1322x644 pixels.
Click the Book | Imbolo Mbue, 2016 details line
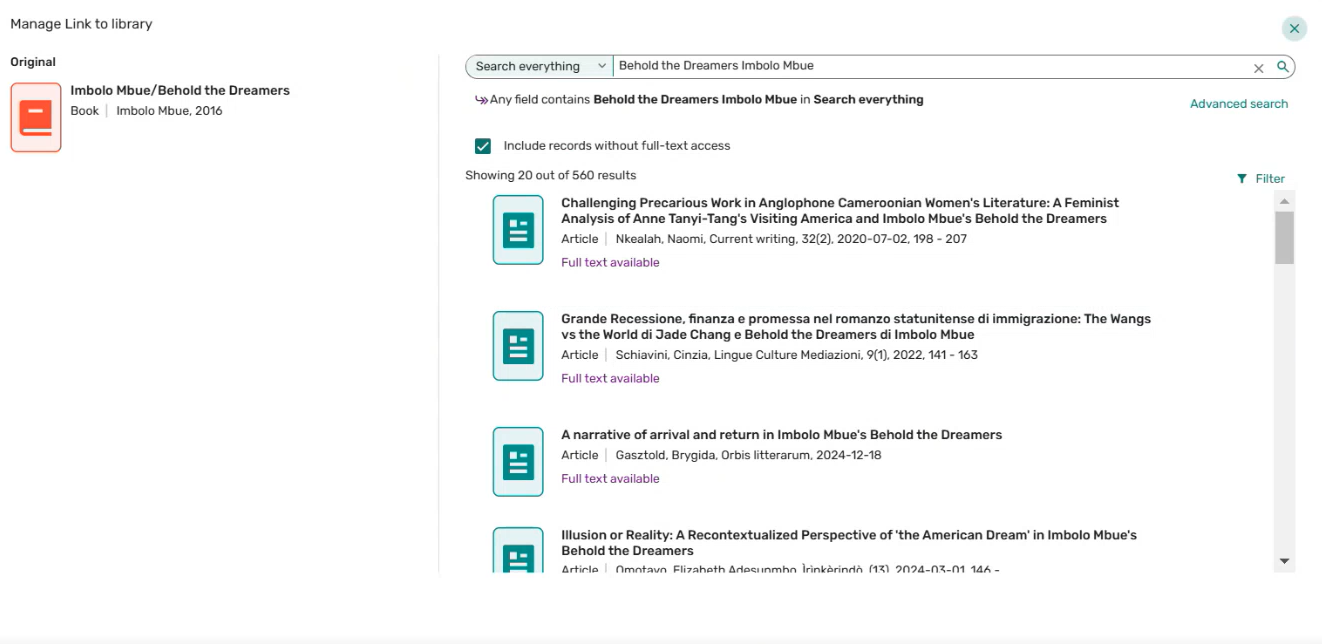(146, 111)
